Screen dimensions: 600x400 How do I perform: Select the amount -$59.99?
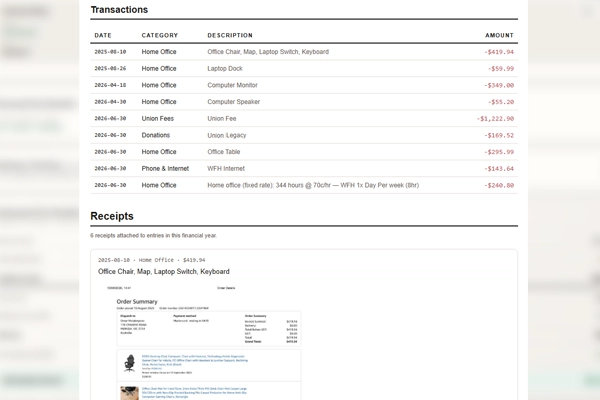[501, 69]
